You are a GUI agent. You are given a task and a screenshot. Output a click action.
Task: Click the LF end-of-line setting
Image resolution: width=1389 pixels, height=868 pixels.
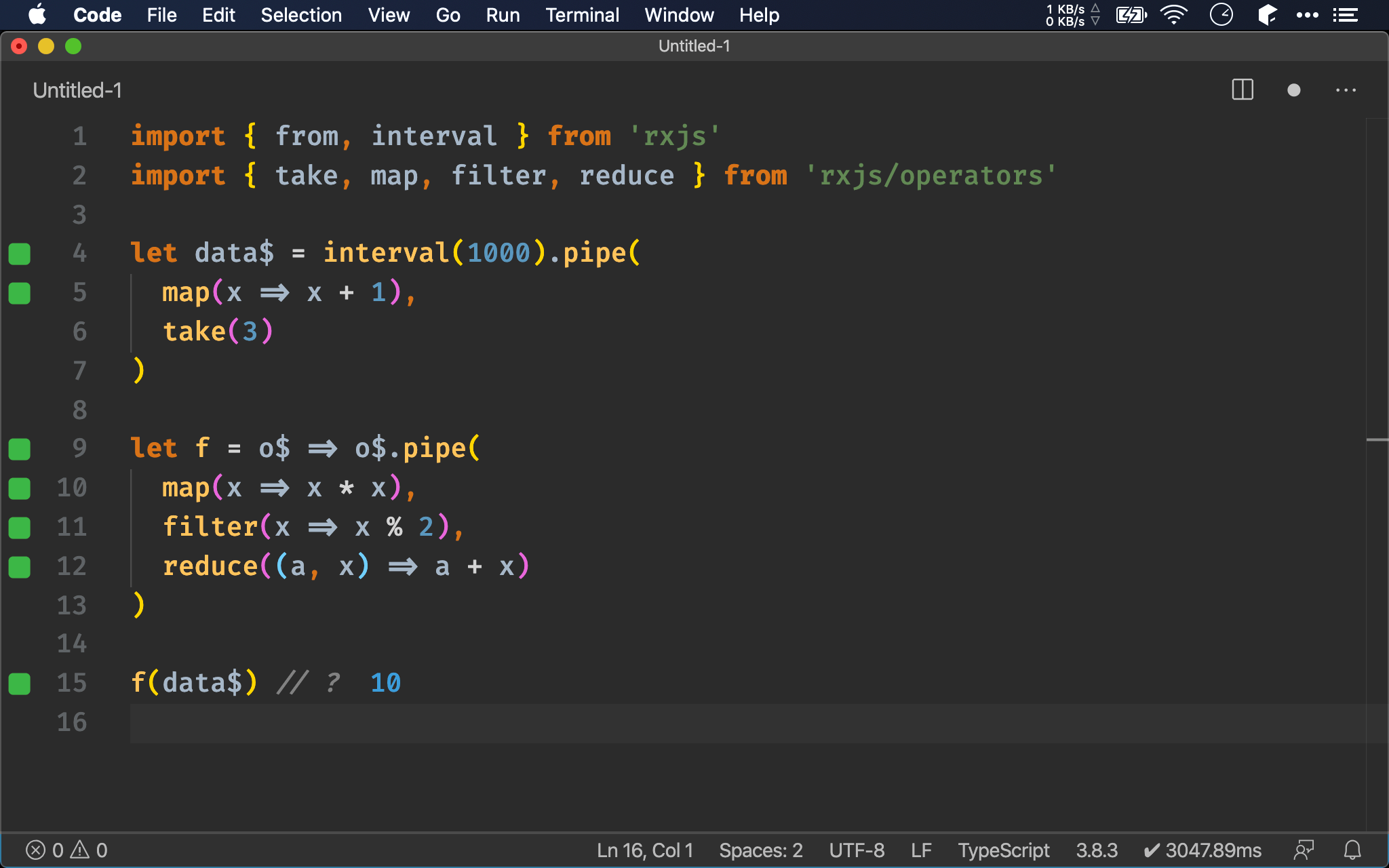point(921,850)
